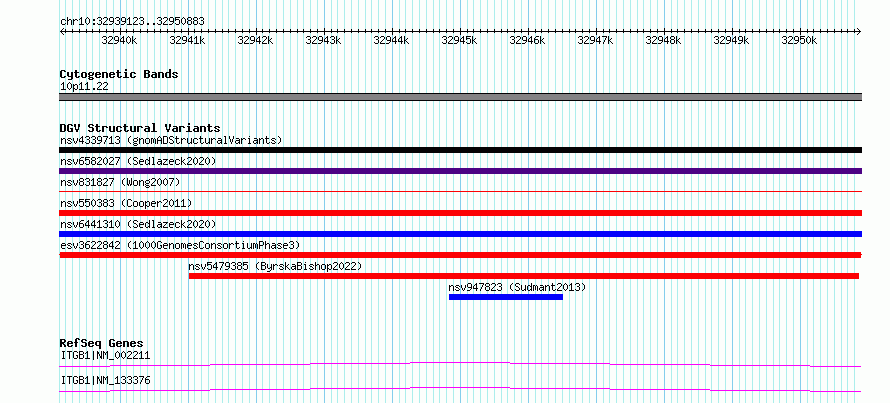Click the RefSeq Genes track heading

click(101, 343)
